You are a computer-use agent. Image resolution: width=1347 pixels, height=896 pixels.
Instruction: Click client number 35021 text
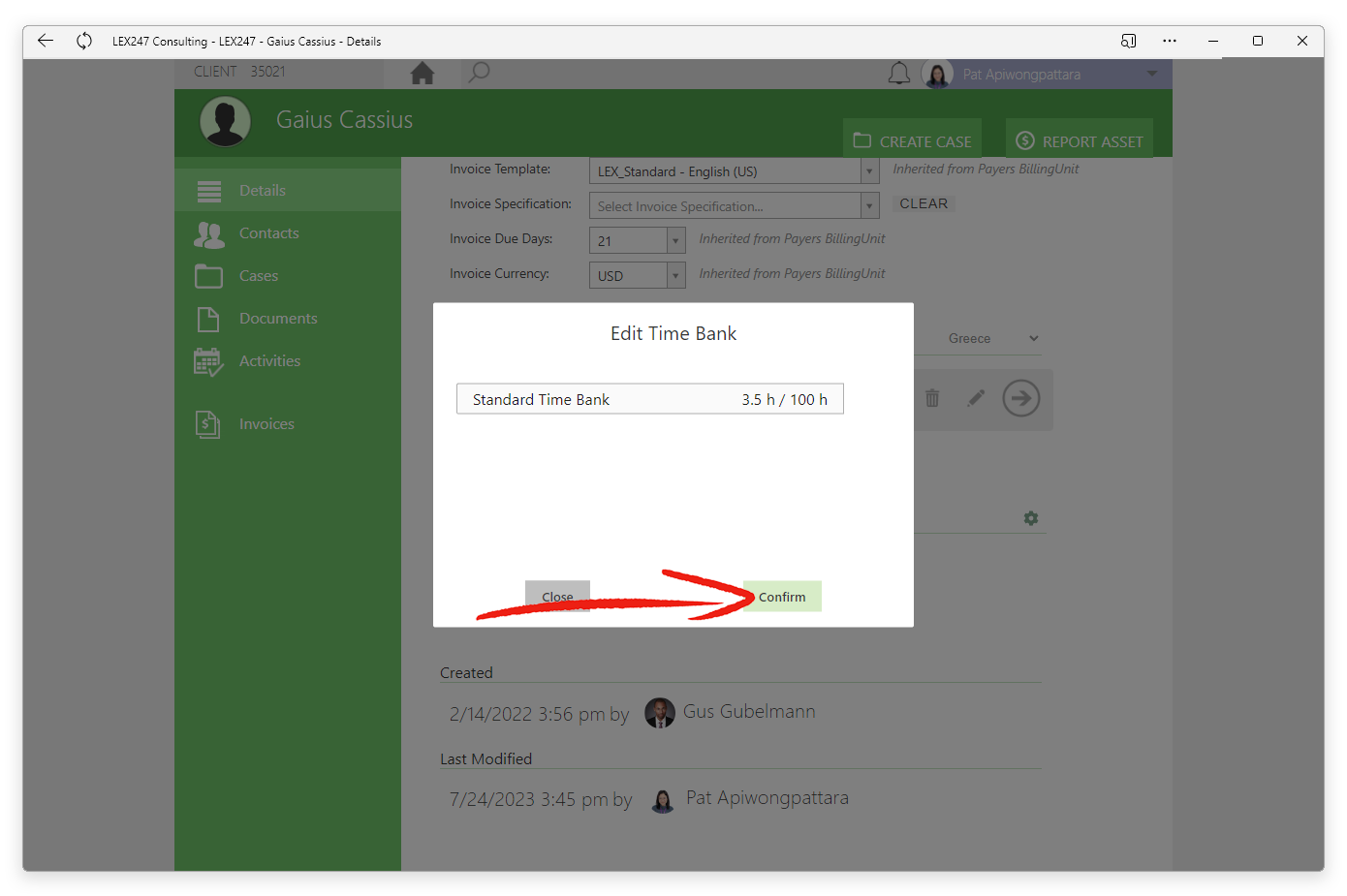pyautogui.click(x=267, y=72)
